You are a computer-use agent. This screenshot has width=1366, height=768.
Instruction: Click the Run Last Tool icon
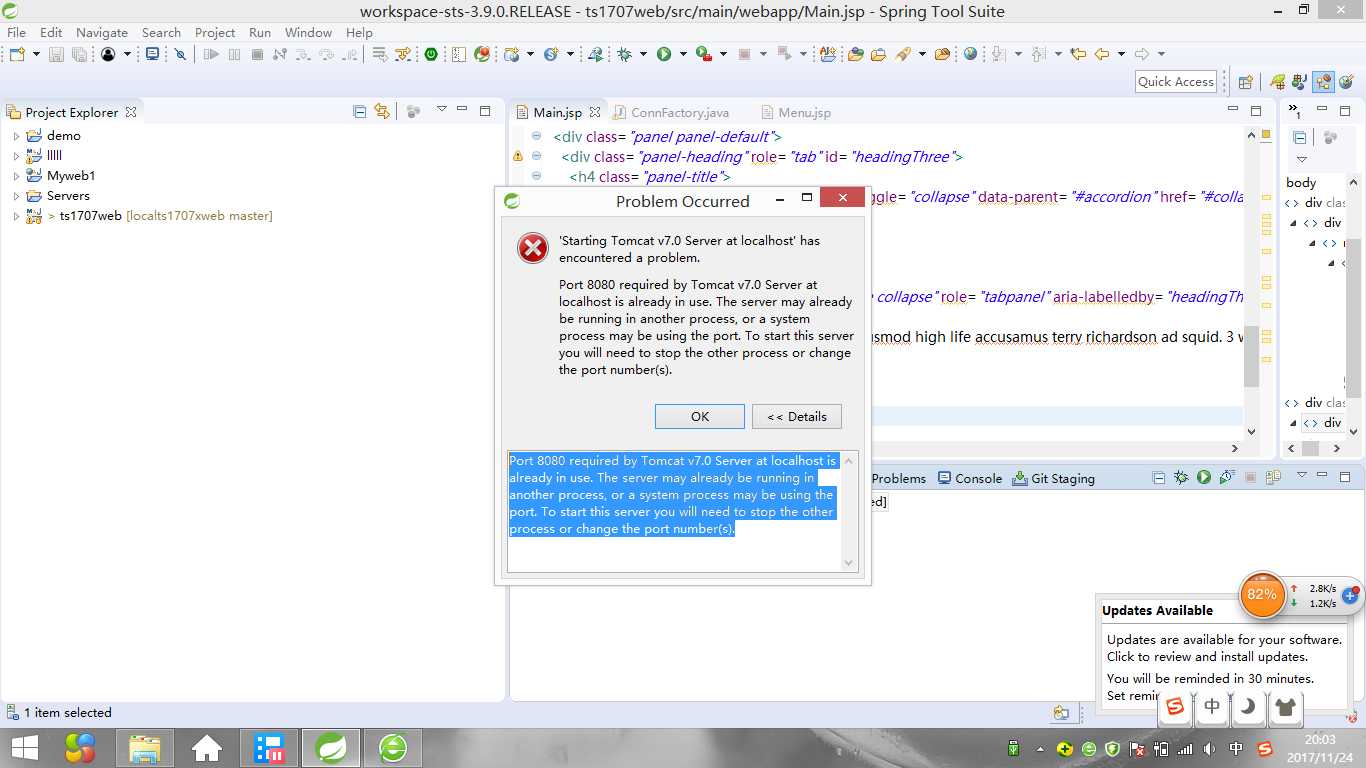[x=703, y=54]
